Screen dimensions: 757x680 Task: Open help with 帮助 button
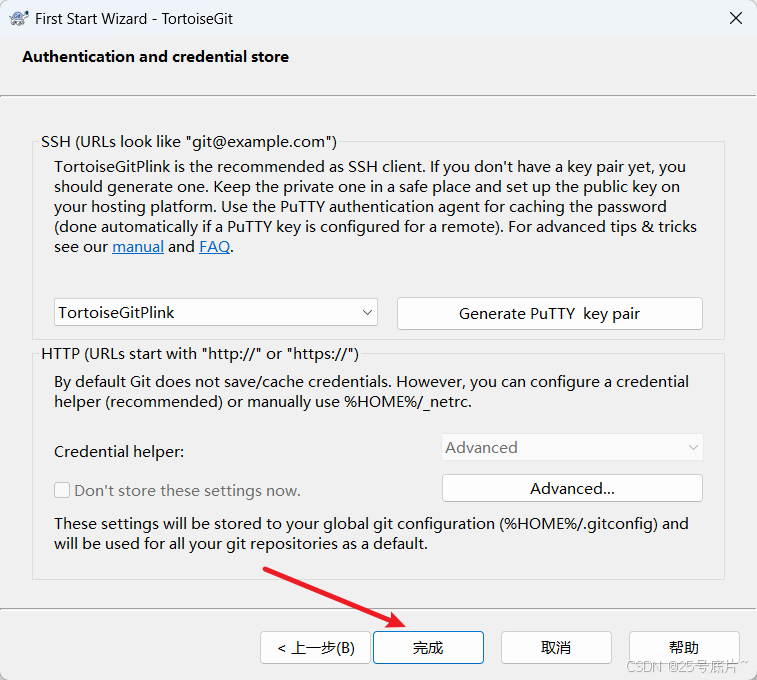[x=684, y=648]
